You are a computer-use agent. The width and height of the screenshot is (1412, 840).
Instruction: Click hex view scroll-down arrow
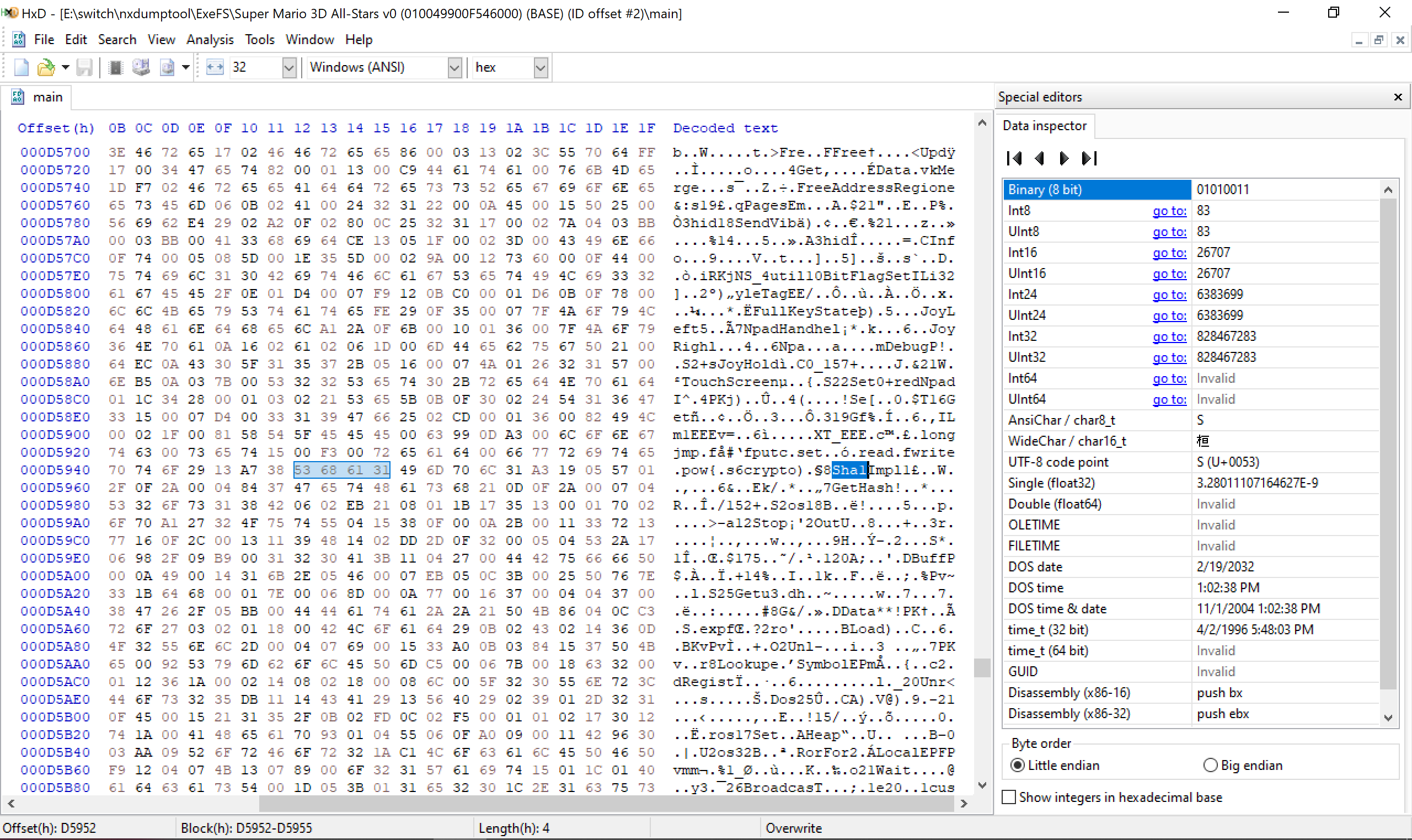(982, 785)
